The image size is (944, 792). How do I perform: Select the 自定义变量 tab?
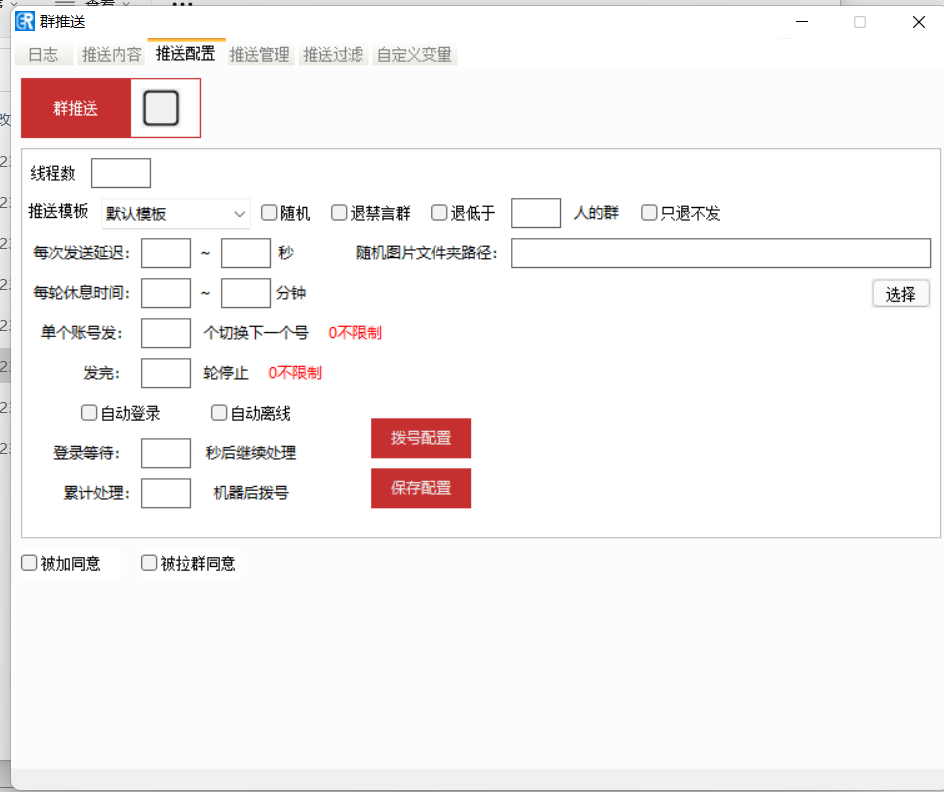pyautogui.click(x=414, y=55)
